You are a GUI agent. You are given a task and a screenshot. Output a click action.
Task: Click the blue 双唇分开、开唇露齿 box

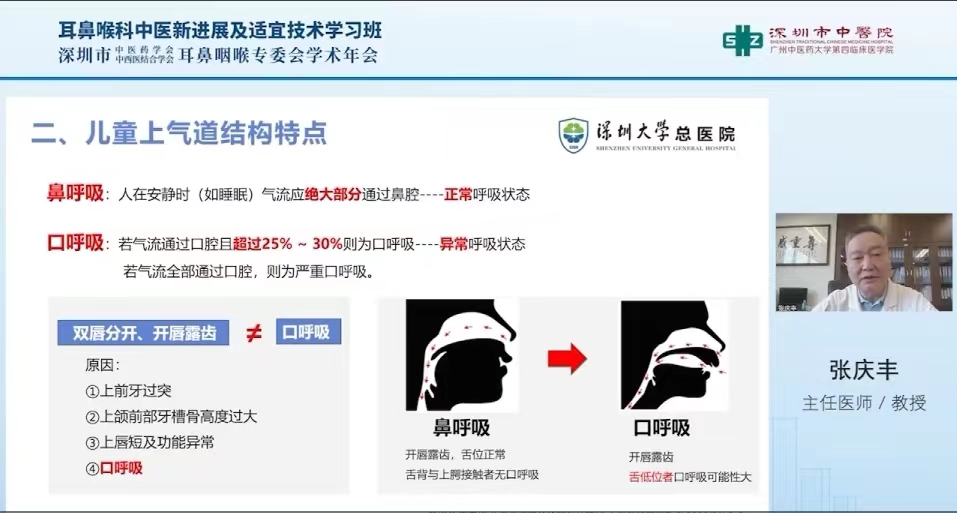[x=143, y=332]
